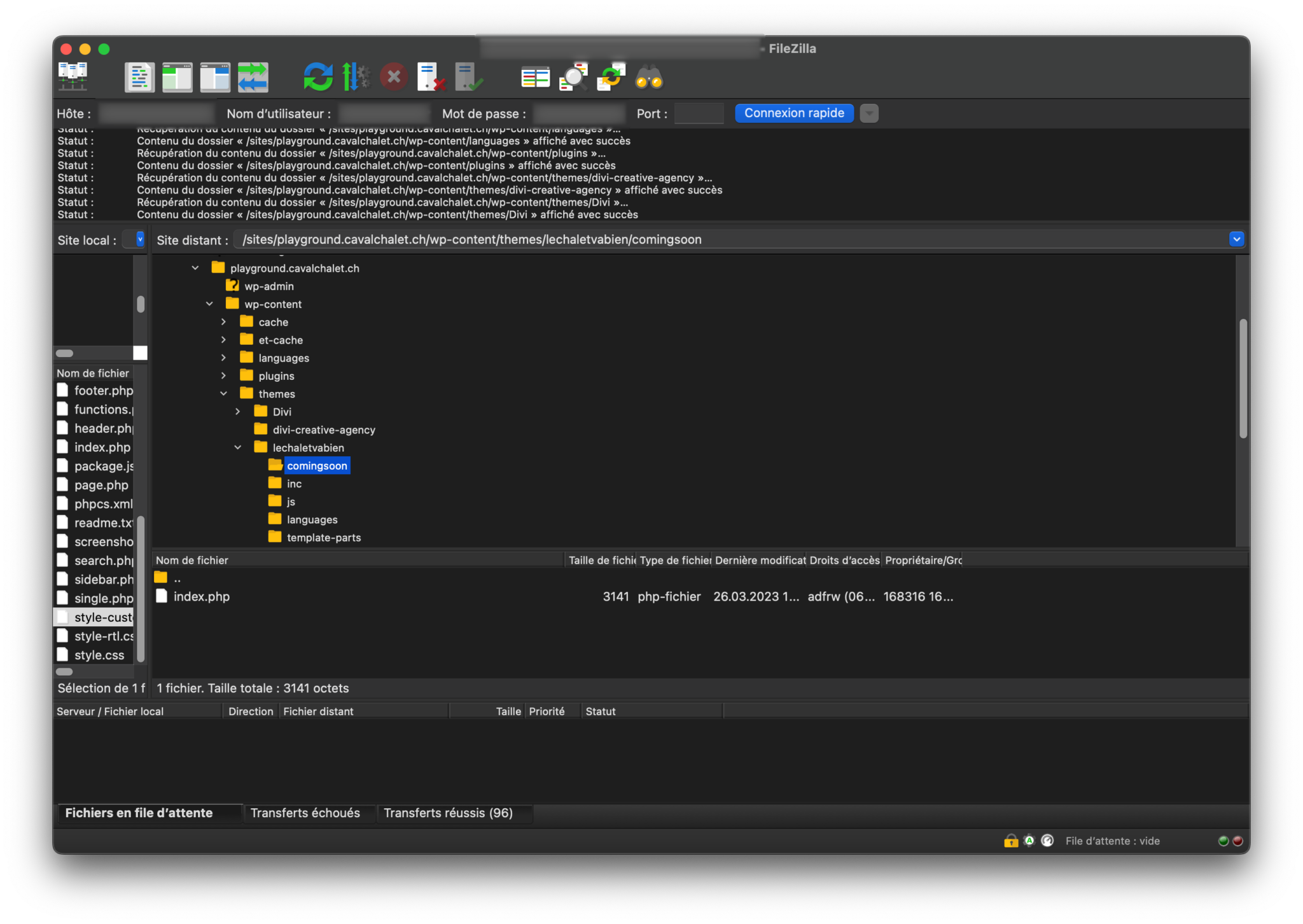Open the Site local path dropdown
The image size is (1303, 924).
[140, 239]
